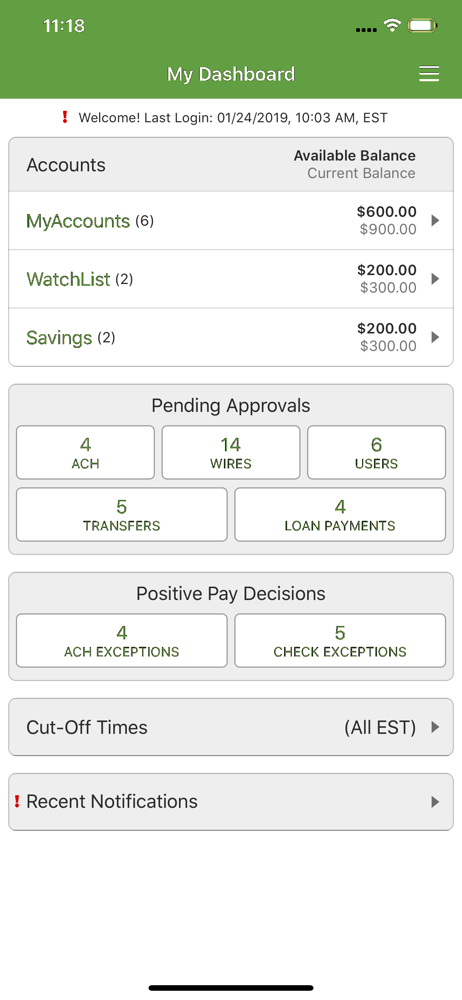Expand the Savings row arrow
Viewport: 462px width, 1000px height.
[435, 337]
